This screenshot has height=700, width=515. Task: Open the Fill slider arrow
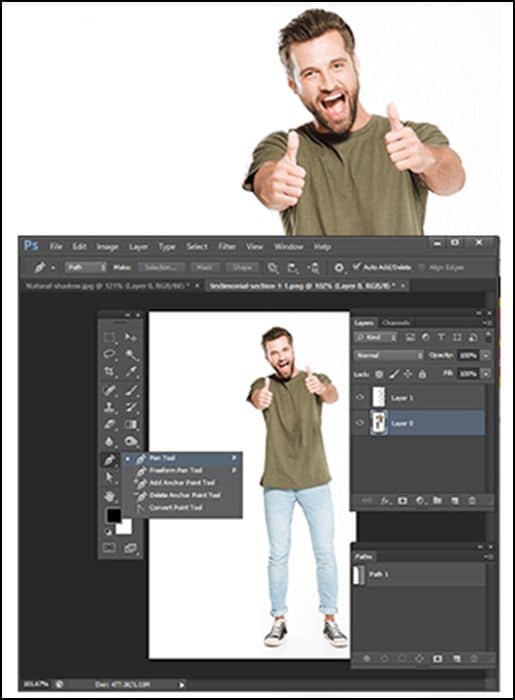pyautogui.click(x=486, y=373)
